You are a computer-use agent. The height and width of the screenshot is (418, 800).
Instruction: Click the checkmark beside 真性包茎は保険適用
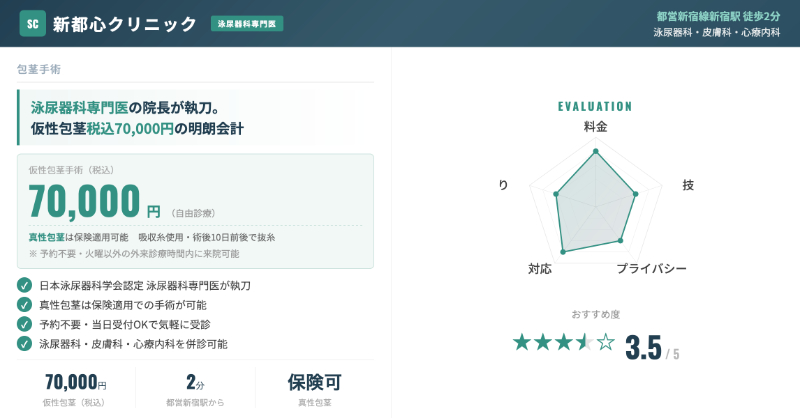pos(25,304)
